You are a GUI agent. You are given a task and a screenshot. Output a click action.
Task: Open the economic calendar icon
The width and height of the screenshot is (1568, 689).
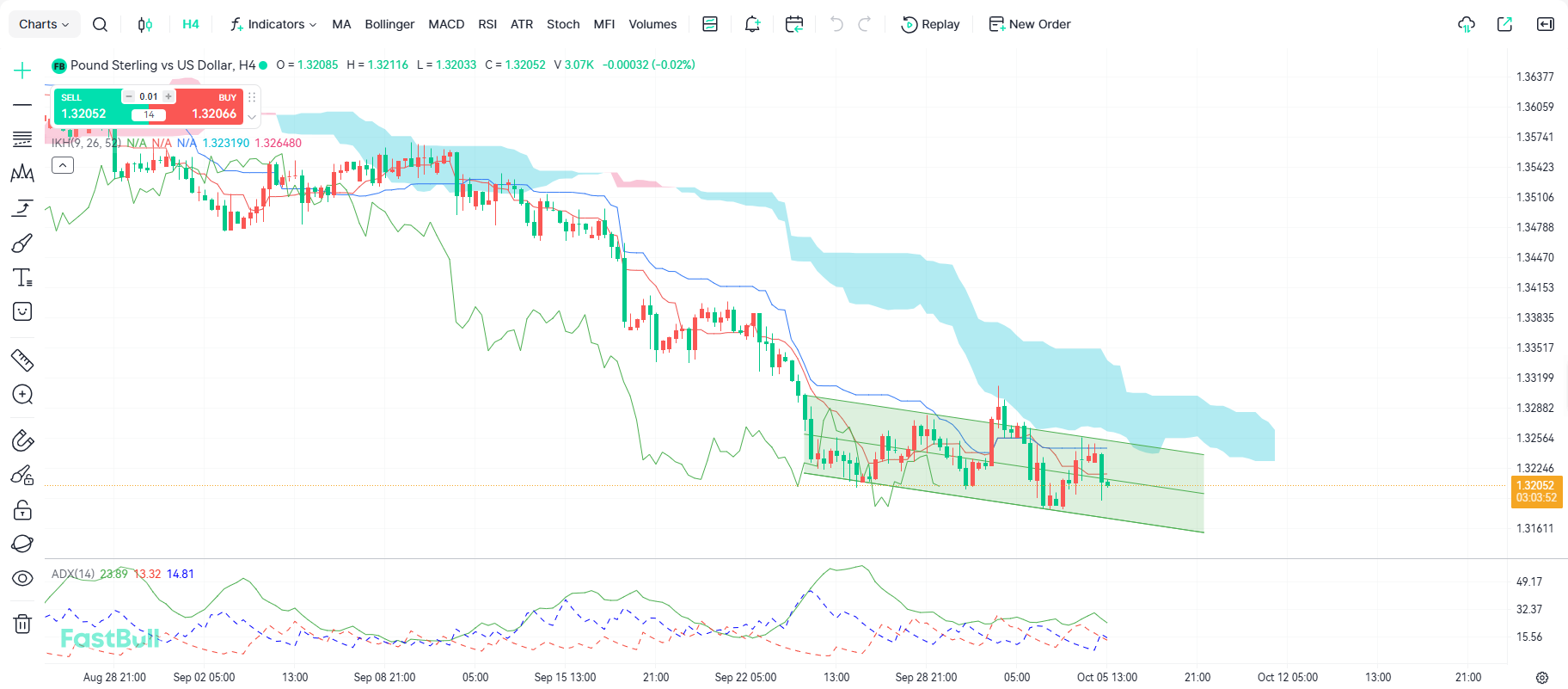point(794,24)
